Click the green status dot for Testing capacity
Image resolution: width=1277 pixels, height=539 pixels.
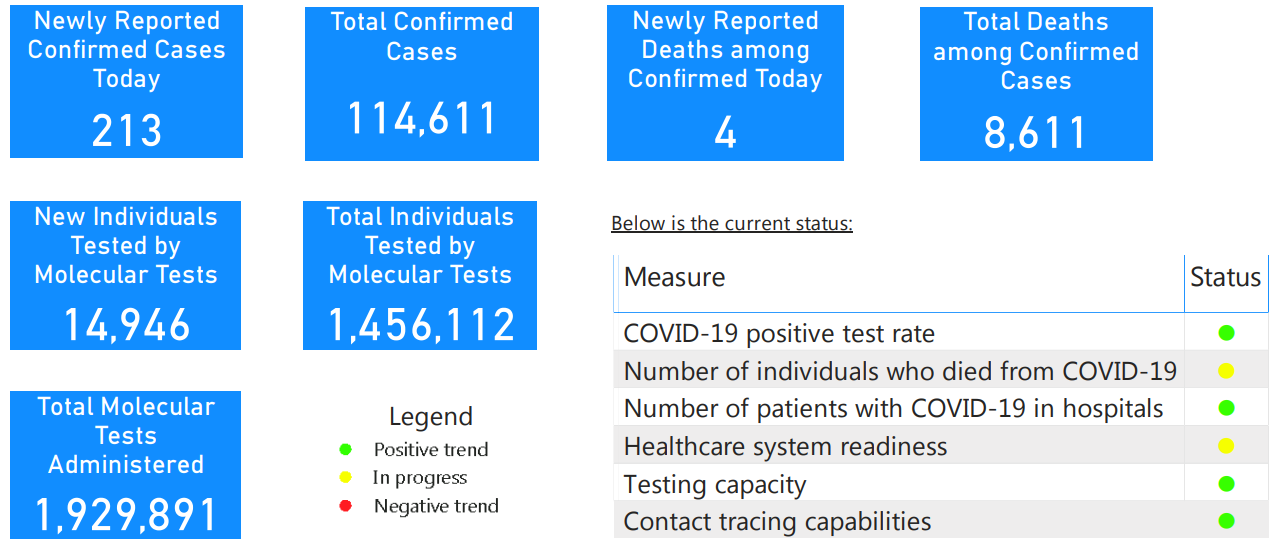[1226, 484]
